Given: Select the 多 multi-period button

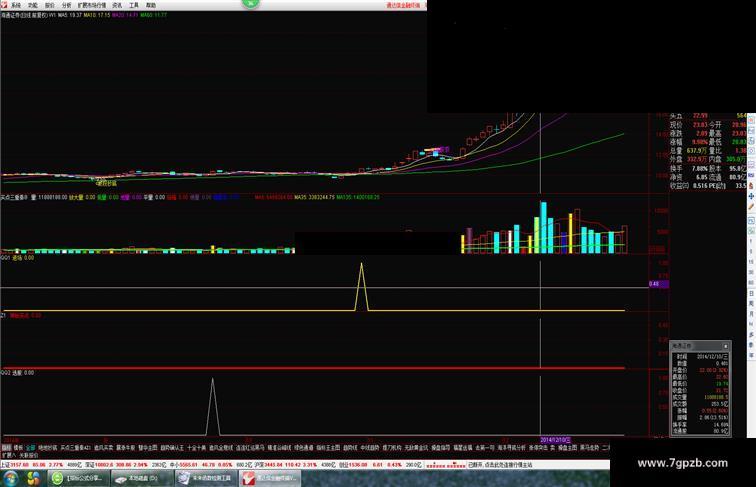Looking at the screenshot, I should (751, 335).
